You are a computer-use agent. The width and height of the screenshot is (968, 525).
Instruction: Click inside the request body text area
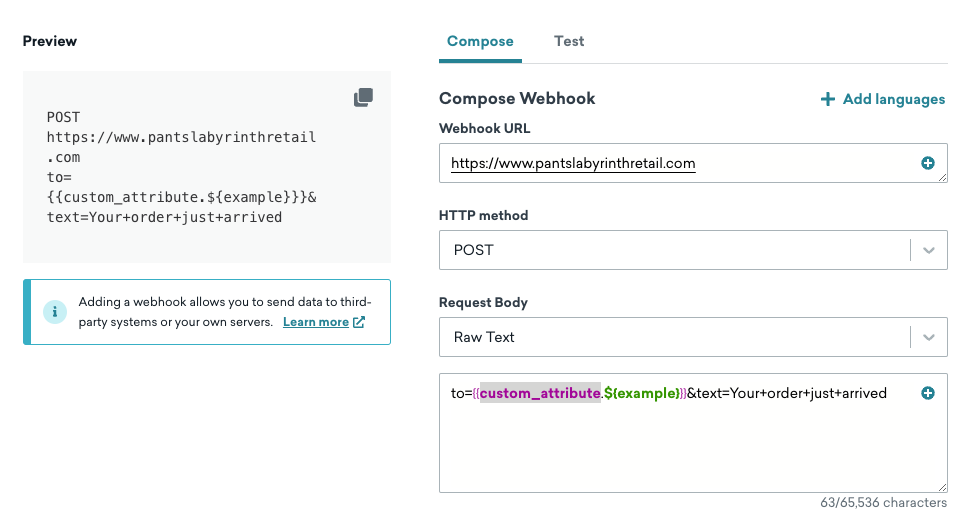tap(693, 433)
